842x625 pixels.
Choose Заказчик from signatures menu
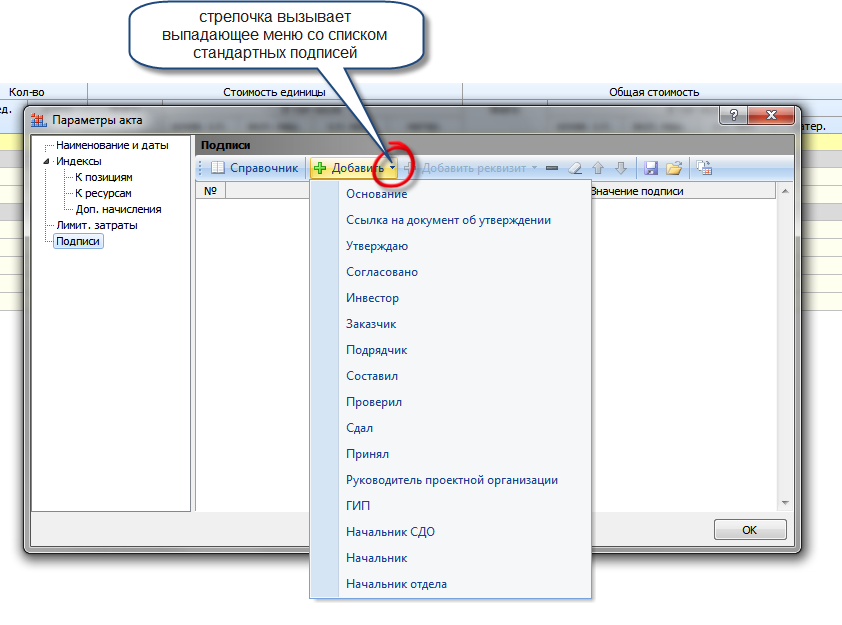tap(371, 324)
